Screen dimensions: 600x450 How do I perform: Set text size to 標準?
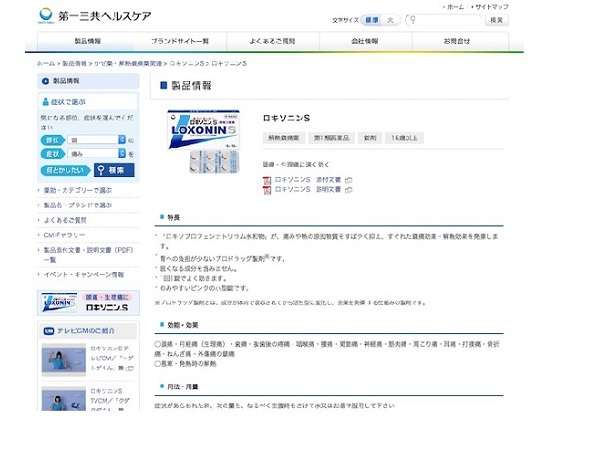[x=372, y=20]
